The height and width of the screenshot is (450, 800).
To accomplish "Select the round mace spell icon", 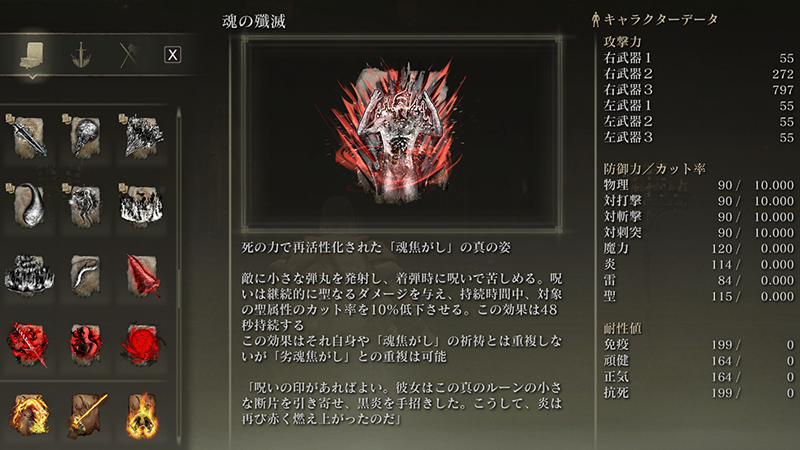I will click(x=85, y=137).
